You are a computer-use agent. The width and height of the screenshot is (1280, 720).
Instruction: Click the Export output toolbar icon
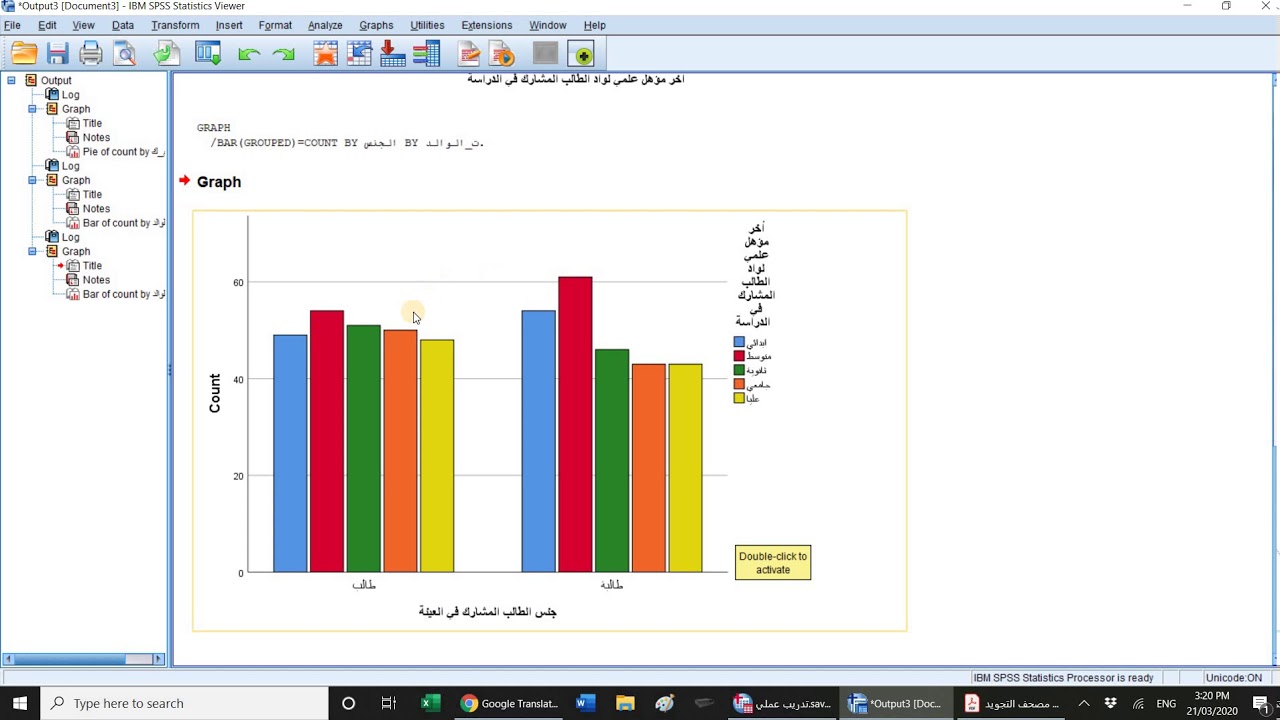[166, 54]
